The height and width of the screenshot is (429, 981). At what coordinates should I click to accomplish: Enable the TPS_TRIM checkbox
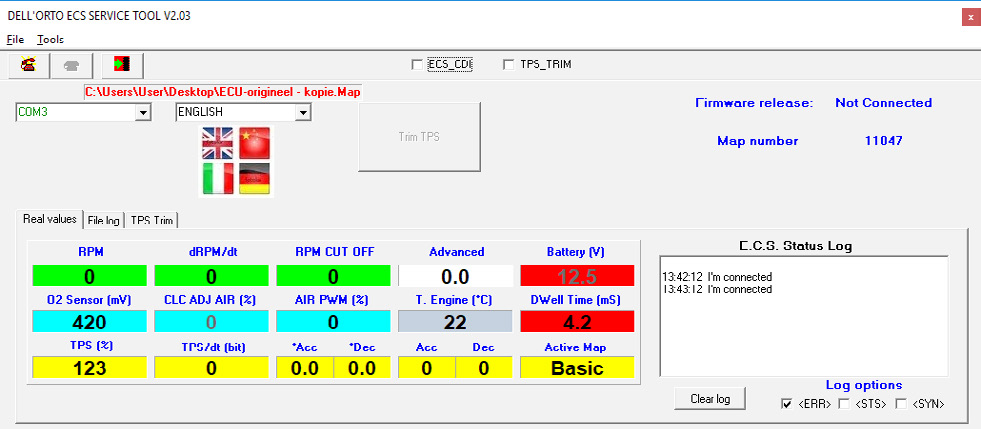(509, 64)
